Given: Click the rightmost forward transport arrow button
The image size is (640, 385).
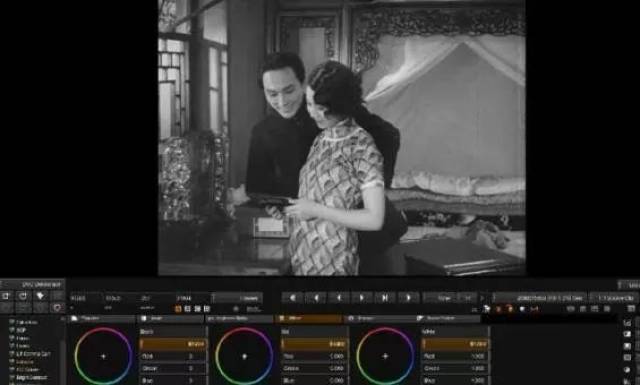Looking at the screenshot, I should click(408, 298).
